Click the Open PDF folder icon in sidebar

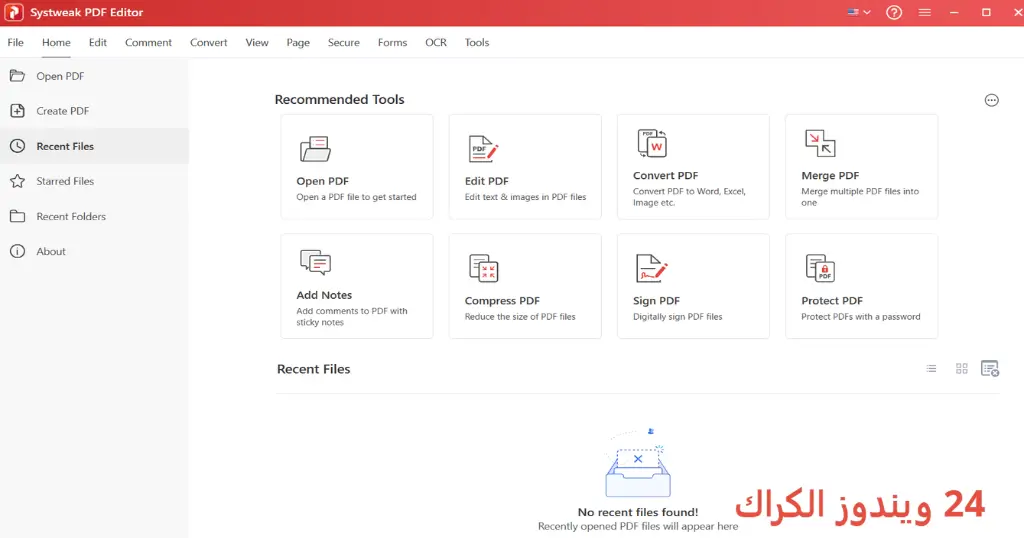click(18, 76)
